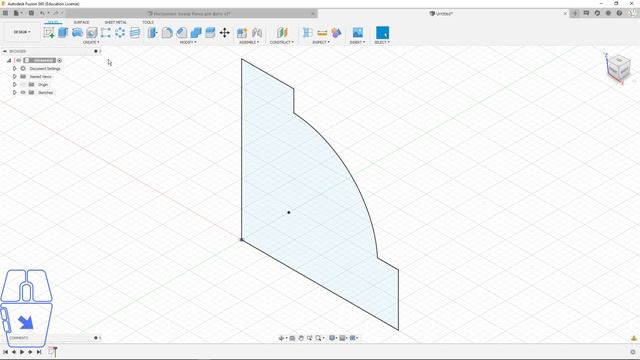The width and height of the screenshot is (640, 360).
Task: Click the activate radio button on root component
Action: click(60, 60)
